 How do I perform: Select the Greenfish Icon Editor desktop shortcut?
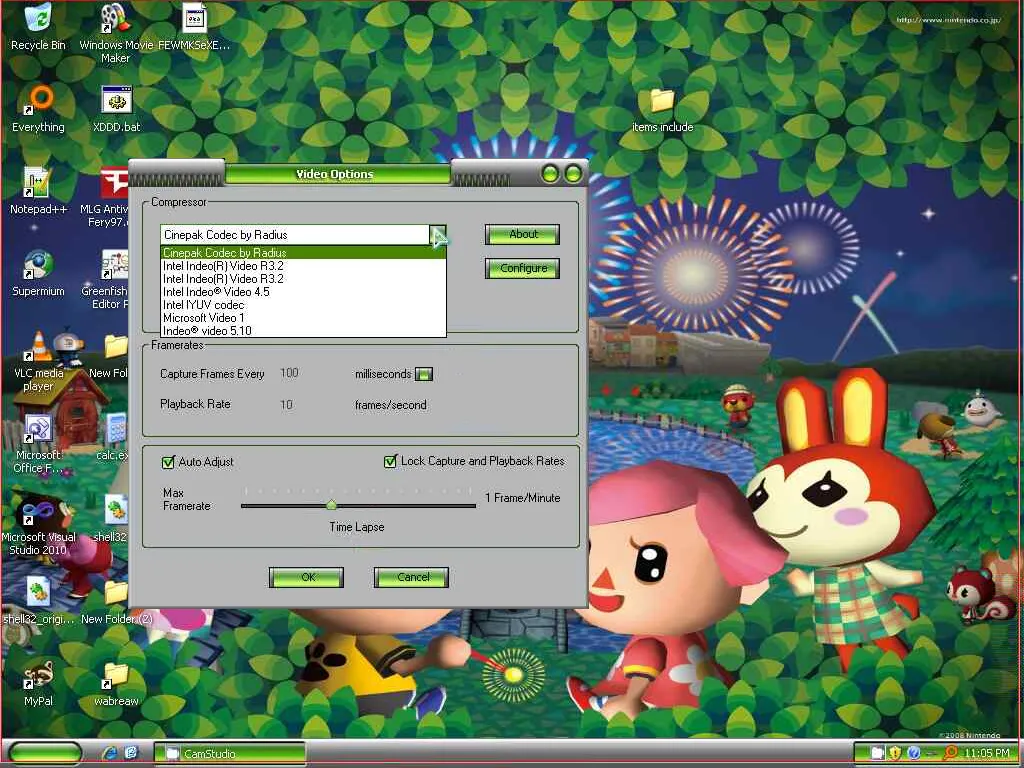coord(106,280)
